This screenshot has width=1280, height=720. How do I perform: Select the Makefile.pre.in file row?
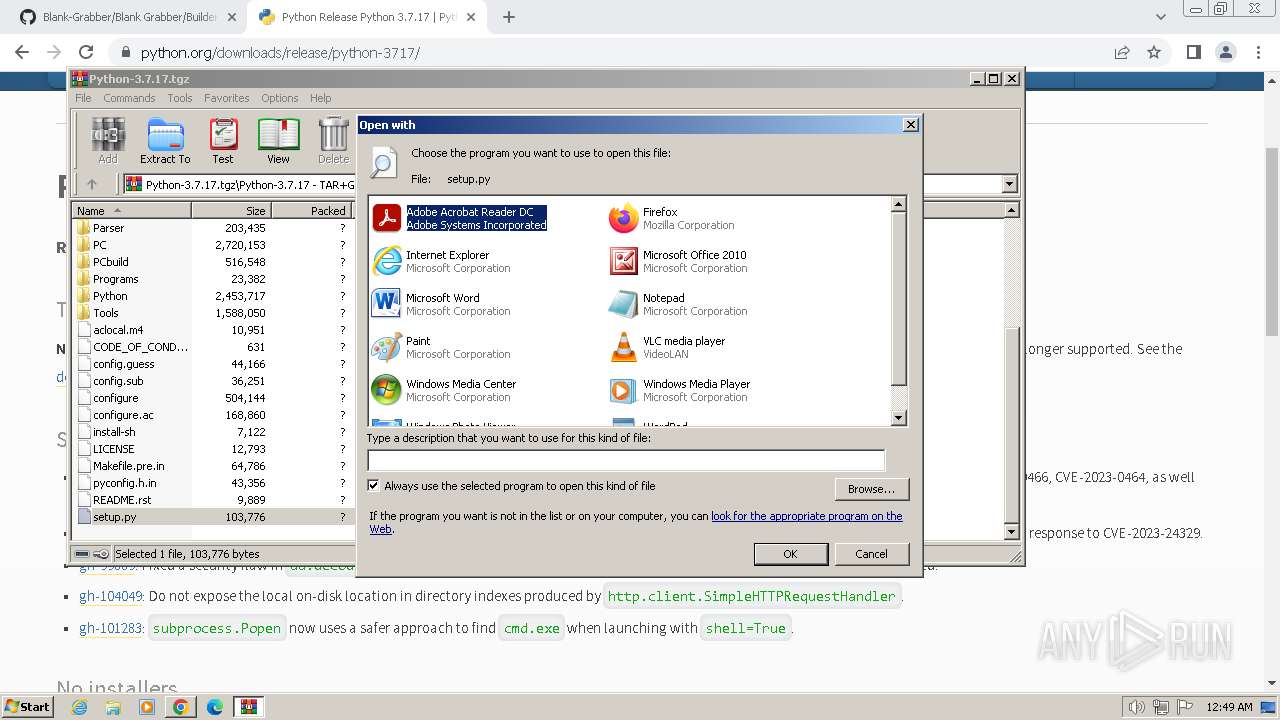(x=211, y=466)
